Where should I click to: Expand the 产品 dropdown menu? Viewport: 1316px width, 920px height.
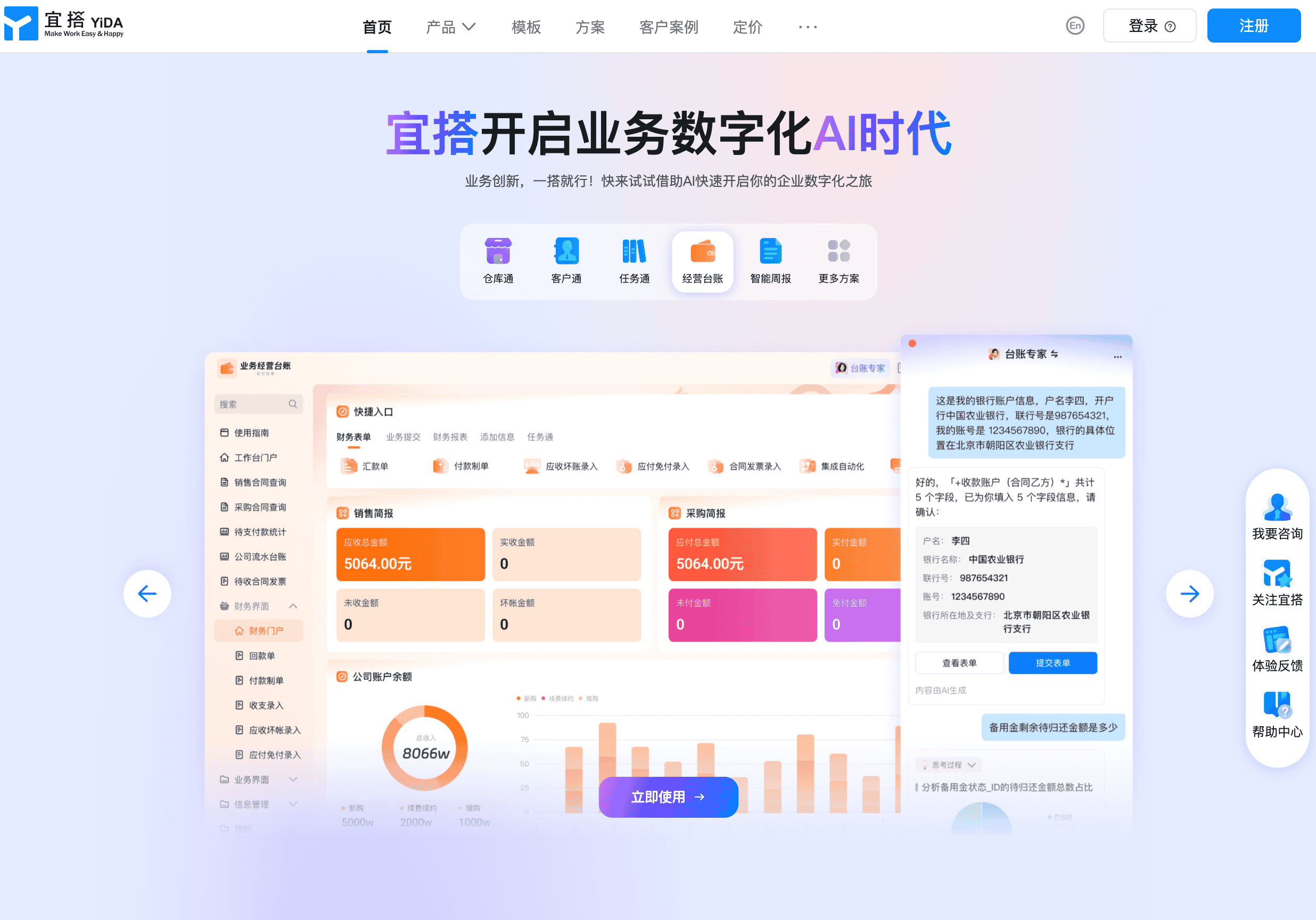tap(450, 27)
